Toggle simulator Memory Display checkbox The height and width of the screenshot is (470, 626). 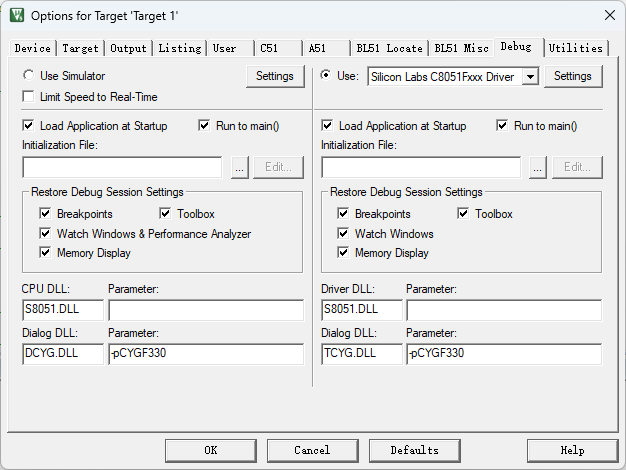point(45,252)
